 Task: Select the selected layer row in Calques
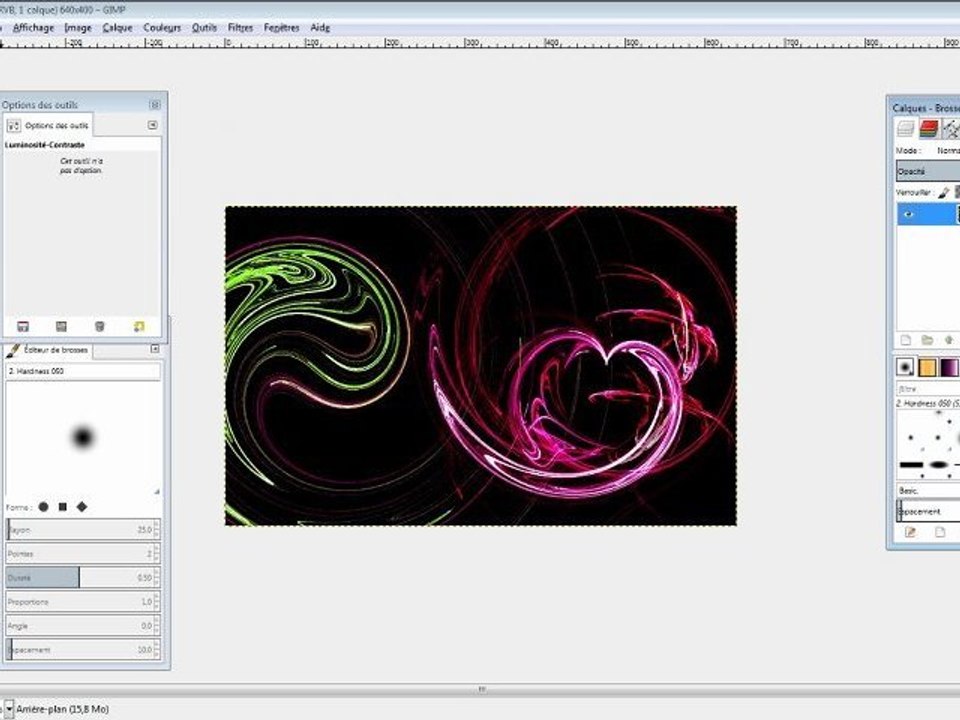[x=928, y=214]
